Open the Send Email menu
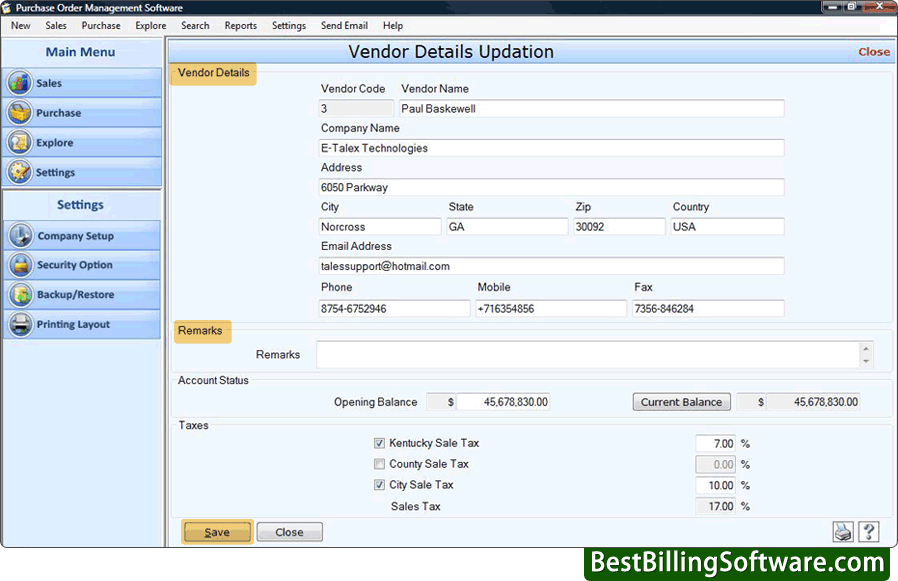898x581 pixels. 344,26
